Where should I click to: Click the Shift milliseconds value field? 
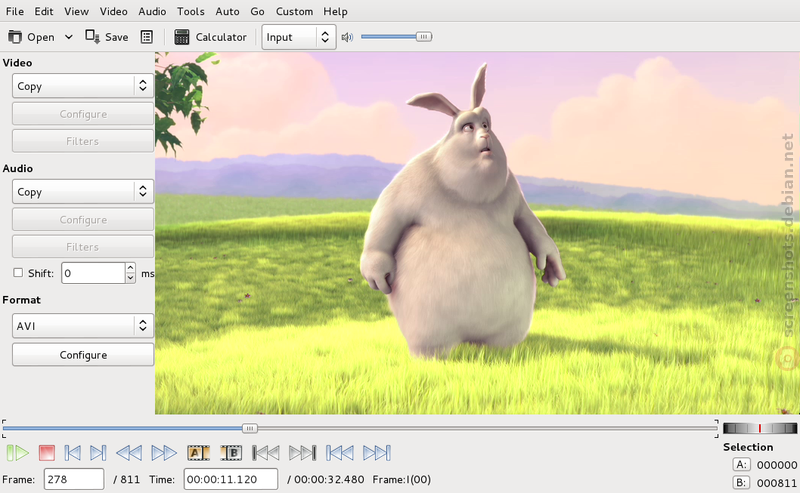93,273
